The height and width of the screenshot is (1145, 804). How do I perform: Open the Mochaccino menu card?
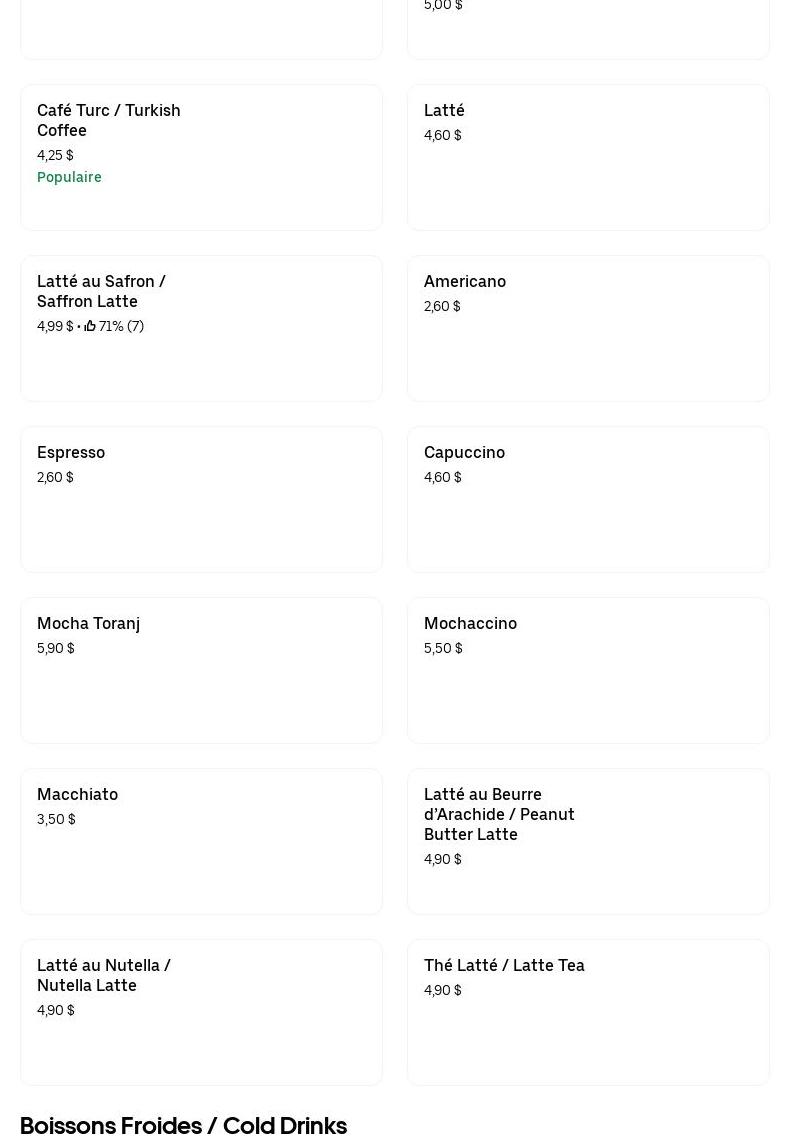click(x=588, y=671)
